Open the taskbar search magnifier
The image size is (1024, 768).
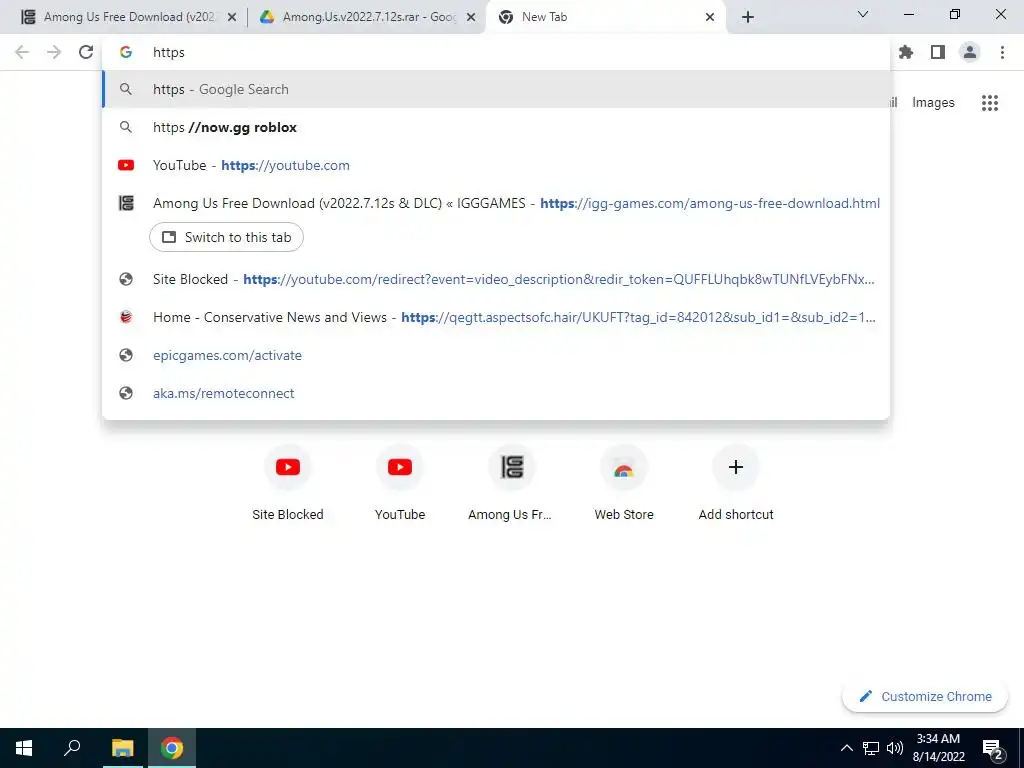point(72,748)
